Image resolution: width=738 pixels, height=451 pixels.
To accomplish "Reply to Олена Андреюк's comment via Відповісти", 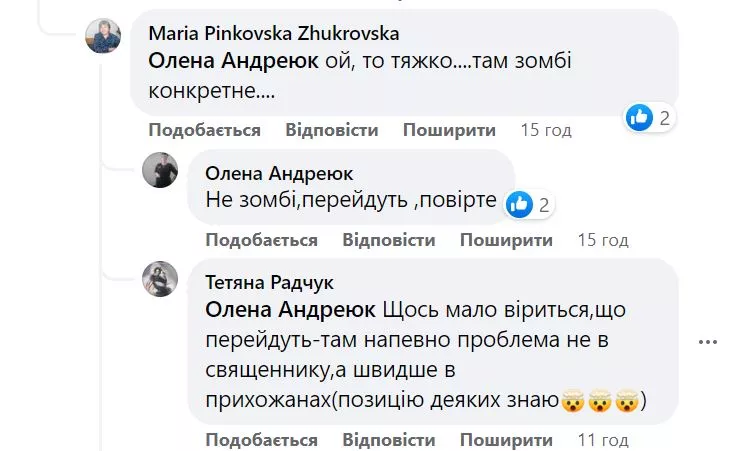I will click(x=388, y=240).
